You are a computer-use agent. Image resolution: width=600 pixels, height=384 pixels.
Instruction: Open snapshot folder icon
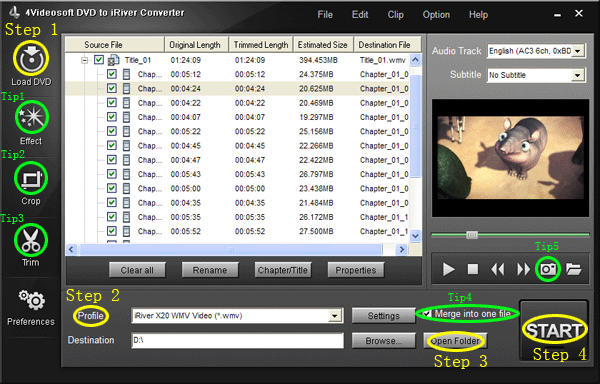click(x=573, y=269)
